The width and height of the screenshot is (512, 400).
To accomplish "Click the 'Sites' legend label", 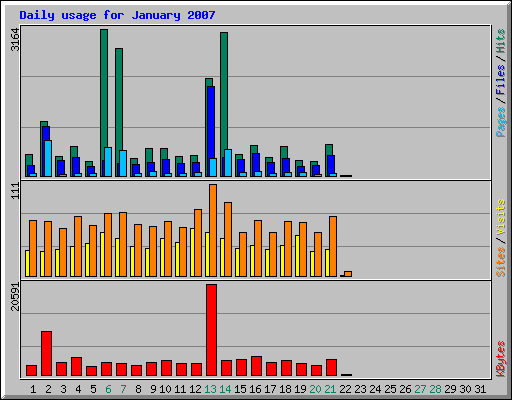I will click(x=500, y=262).
